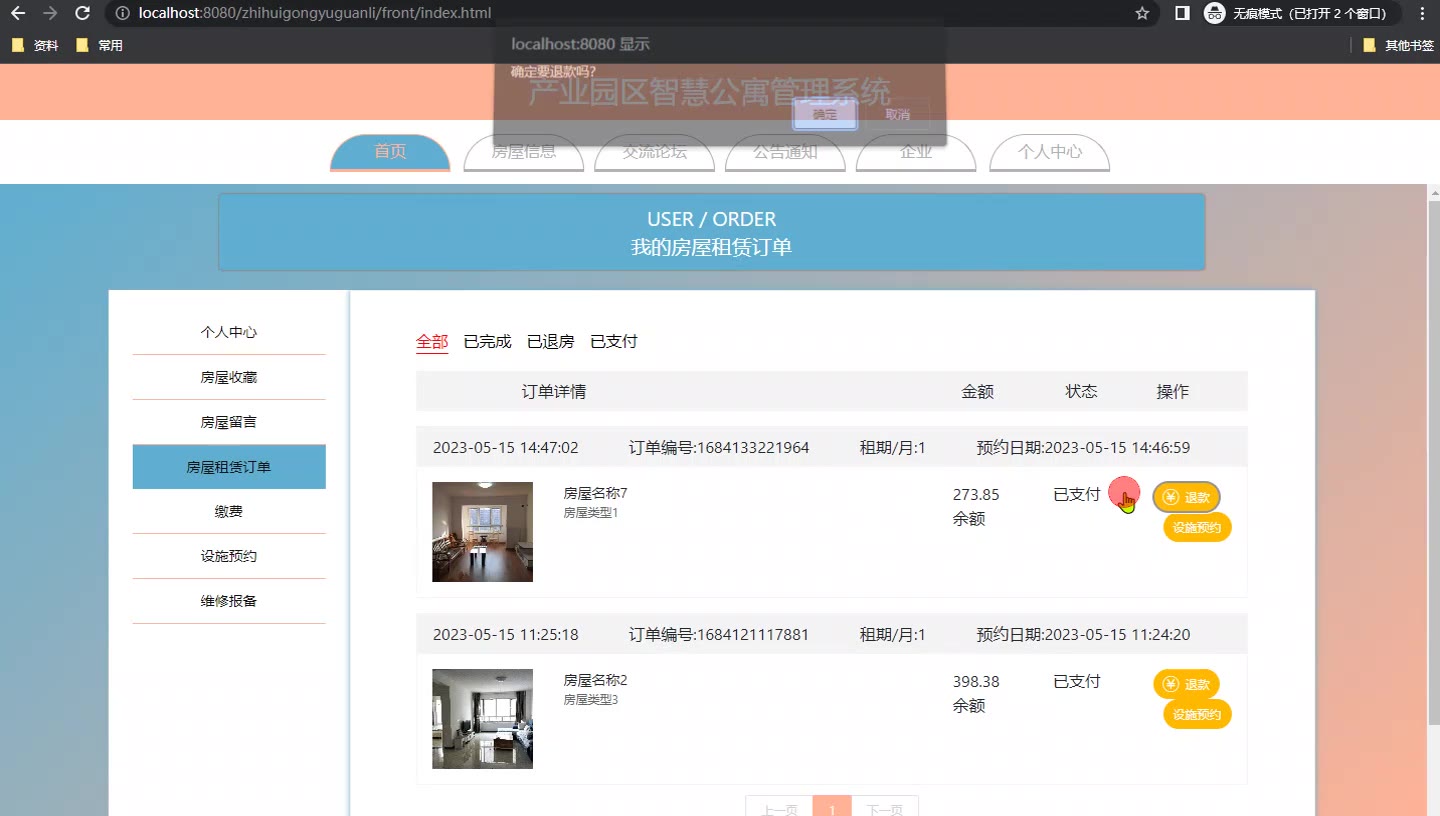Click the 上一页 pagination button
This screenshot has width=1440, height=816.
pyautogui.click(x=779, y=806)
